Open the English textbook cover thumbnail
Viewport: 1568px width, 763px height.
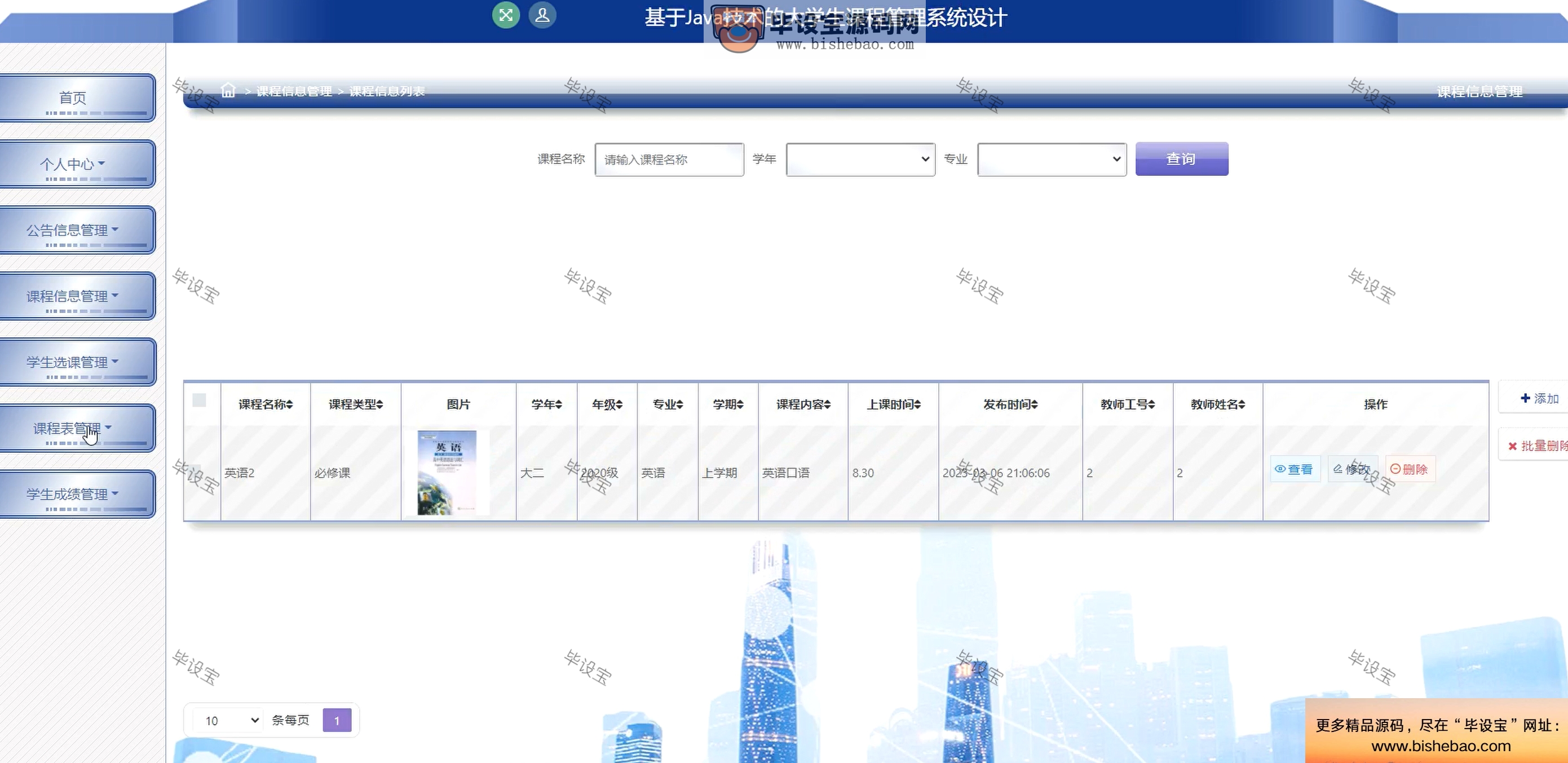click(447, 473)
